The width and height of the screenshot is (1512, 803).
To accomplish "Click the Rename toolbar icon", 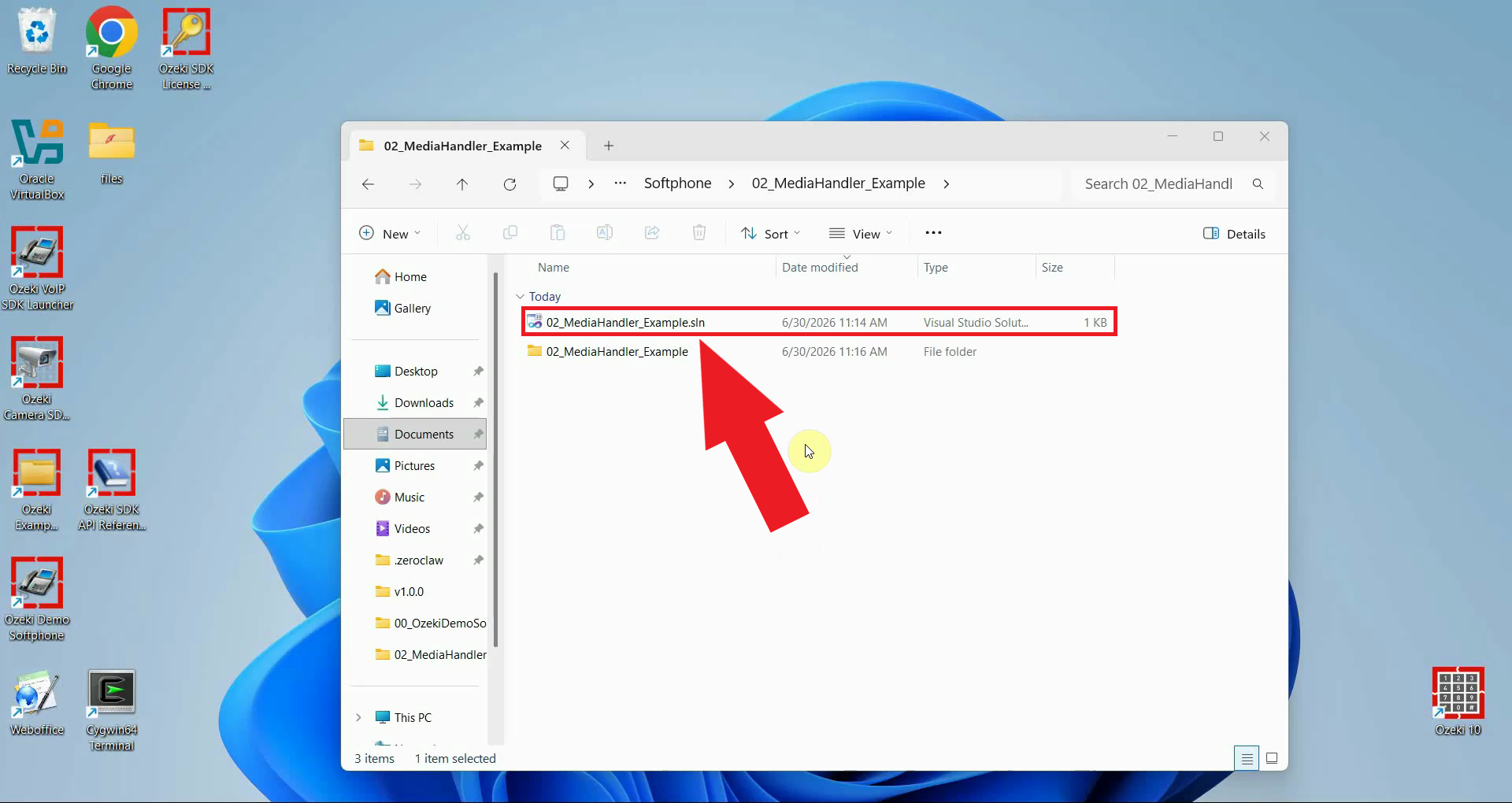I will tap(605, 233).
